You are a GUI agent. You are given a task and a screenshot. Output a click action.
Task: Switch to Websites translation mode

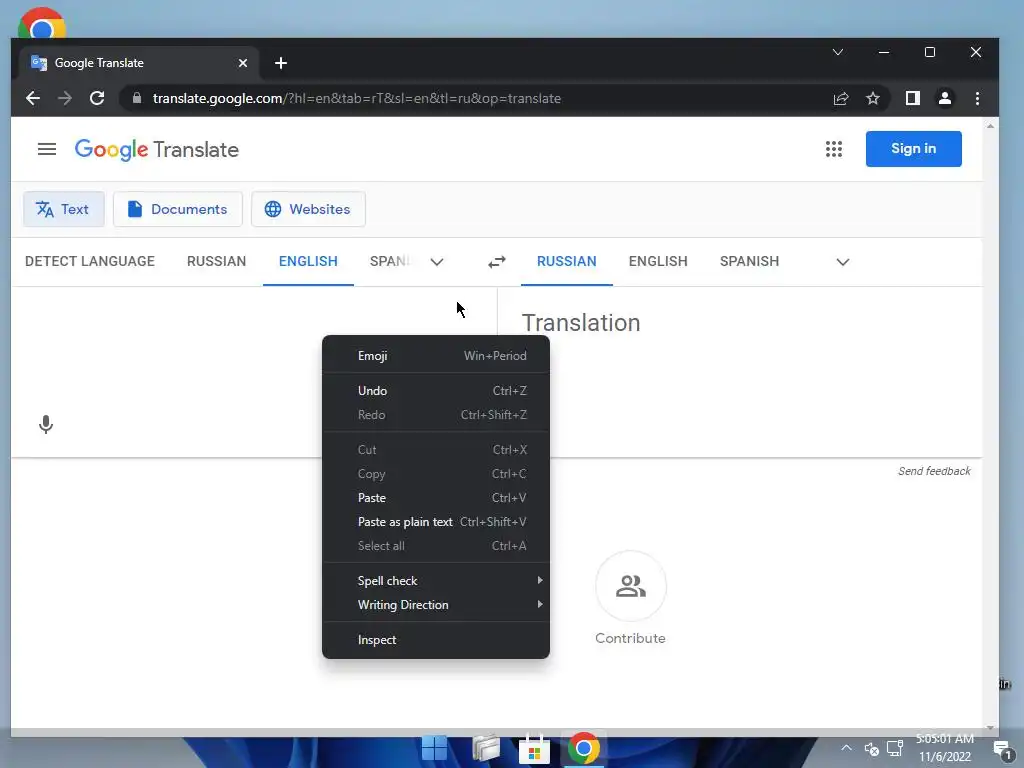[308, 209]
